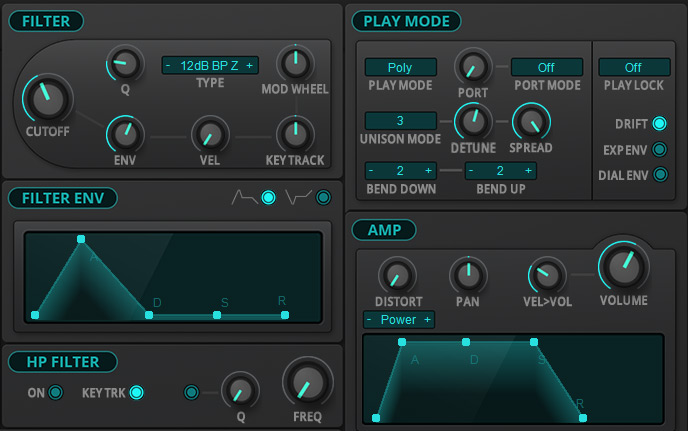
Task: Toggle HP filter KEY TRK
Action: pos(136,392)
